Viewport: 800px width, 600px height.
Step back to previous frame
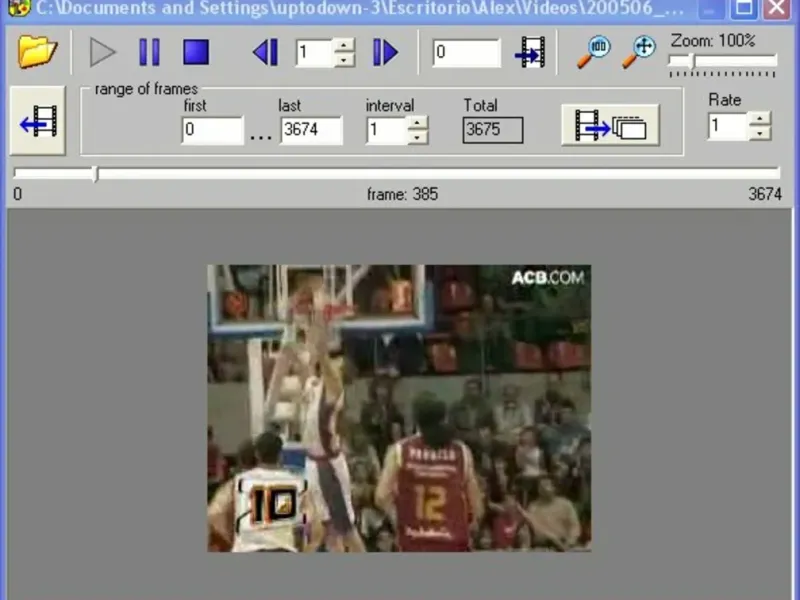266,52
